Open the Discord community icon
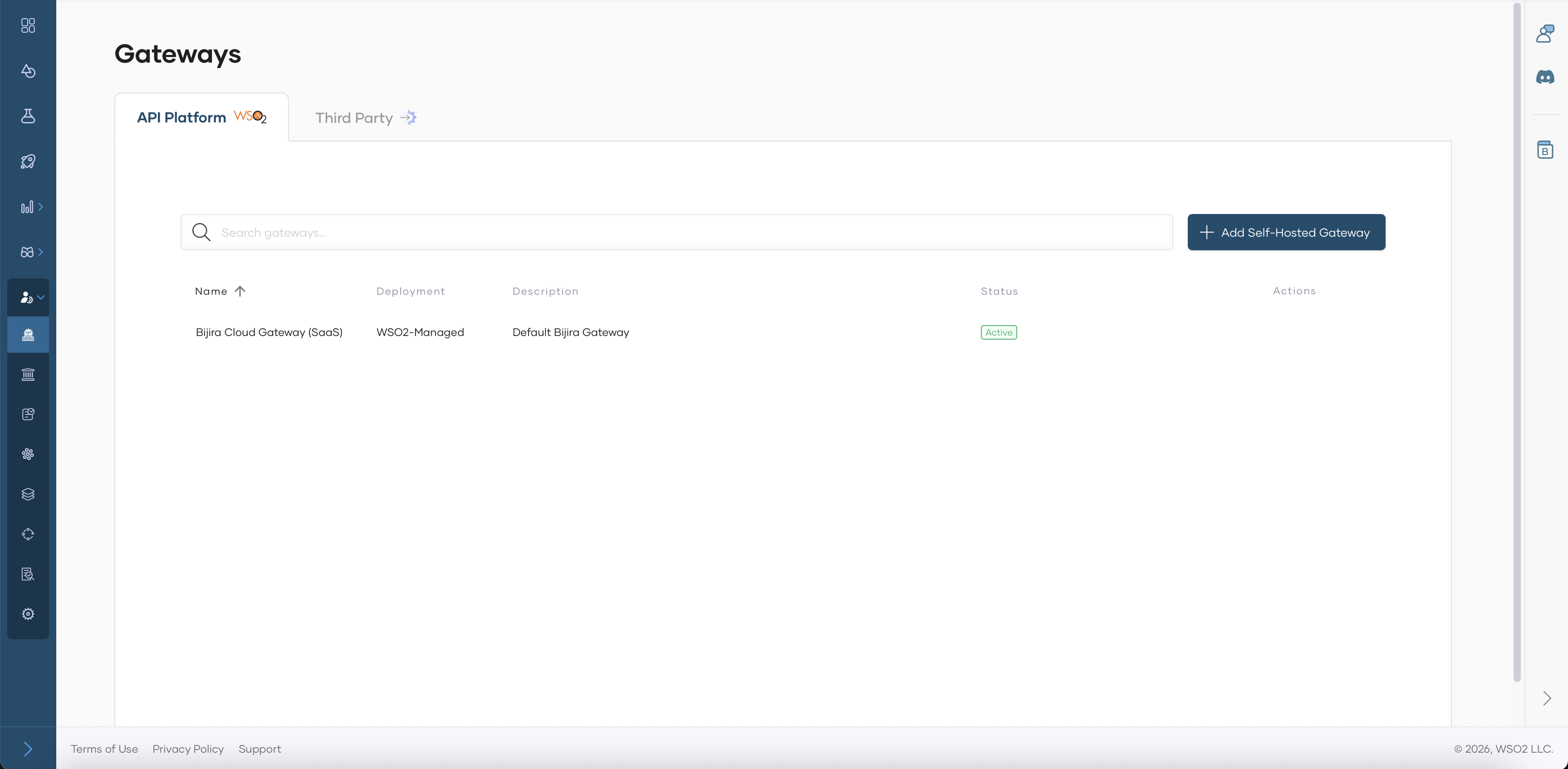 tap(1545, 77)
